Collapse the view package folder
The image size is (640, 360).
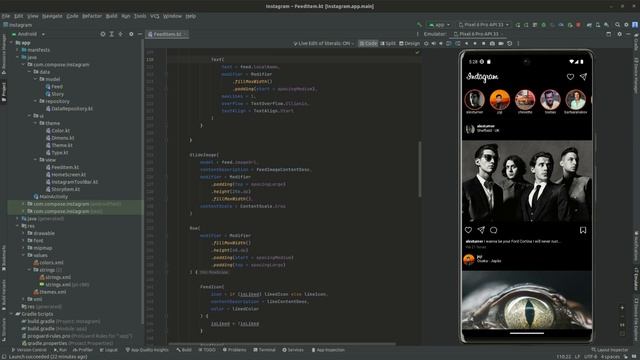tap(35, 160)
